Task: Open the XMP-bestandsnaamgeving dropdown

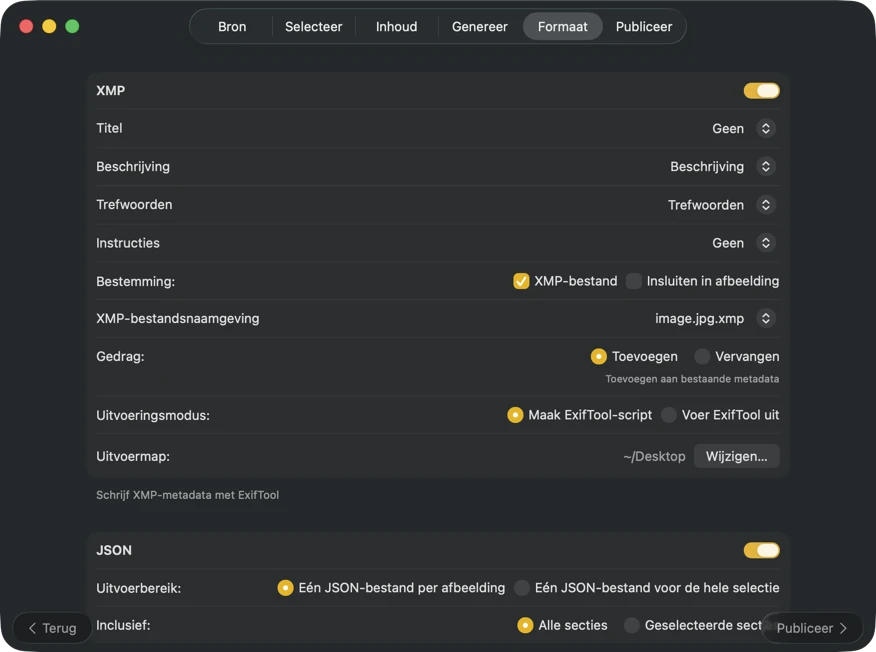Action: pyautogui.click(x=766, y=318)
